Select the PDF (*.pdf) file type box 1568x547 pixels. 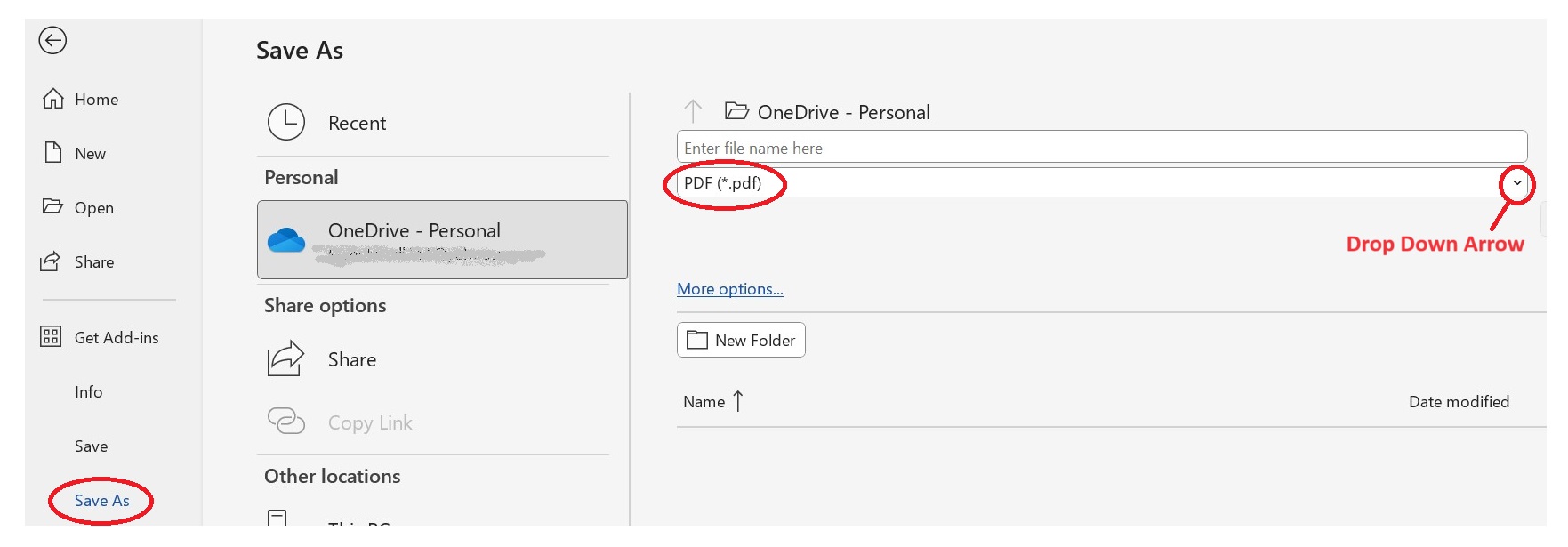(889, 183)
